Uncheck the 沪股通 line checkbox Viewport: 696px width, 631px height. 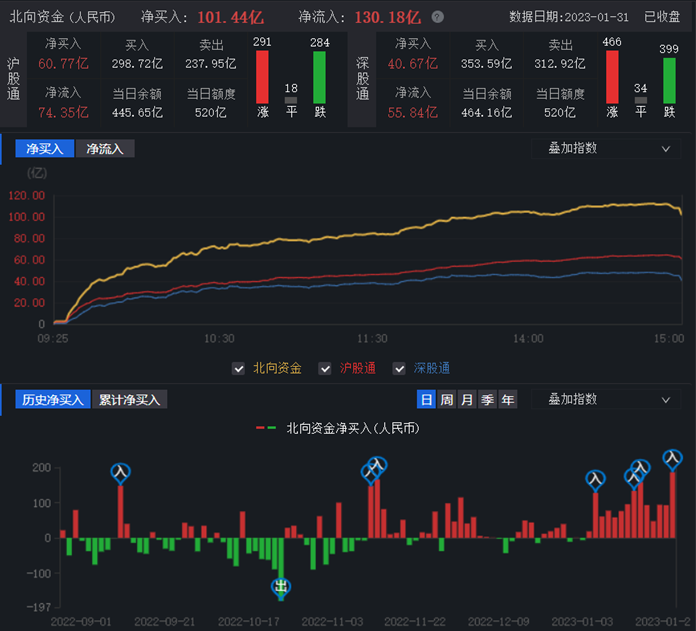click(325, 368)
